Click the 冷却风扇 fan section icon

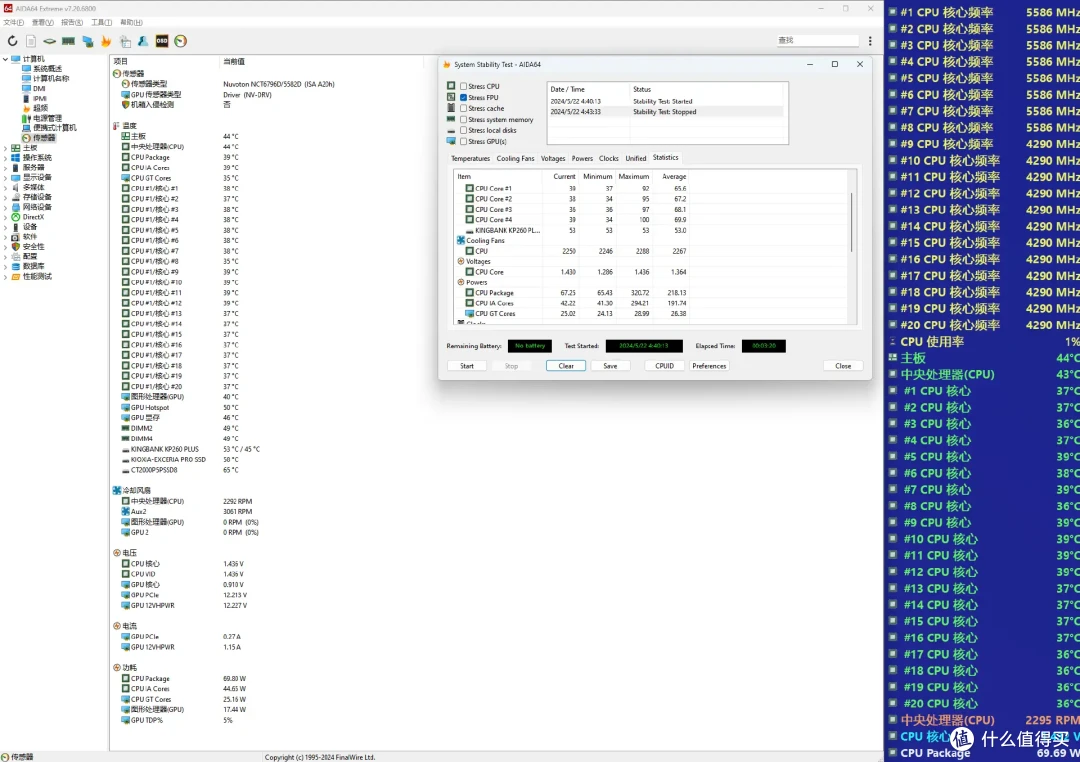pos(116,491)
